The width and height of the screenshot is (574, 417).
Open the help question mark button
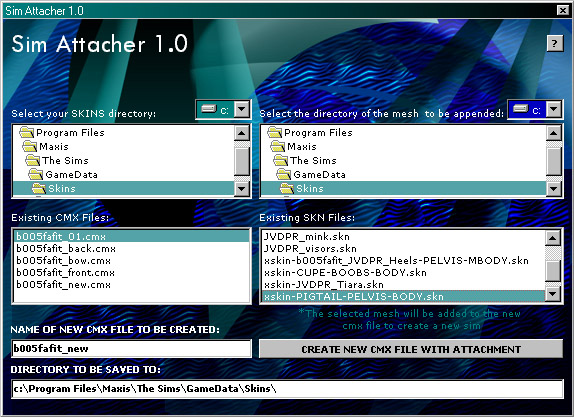click(x=555, y=44)
